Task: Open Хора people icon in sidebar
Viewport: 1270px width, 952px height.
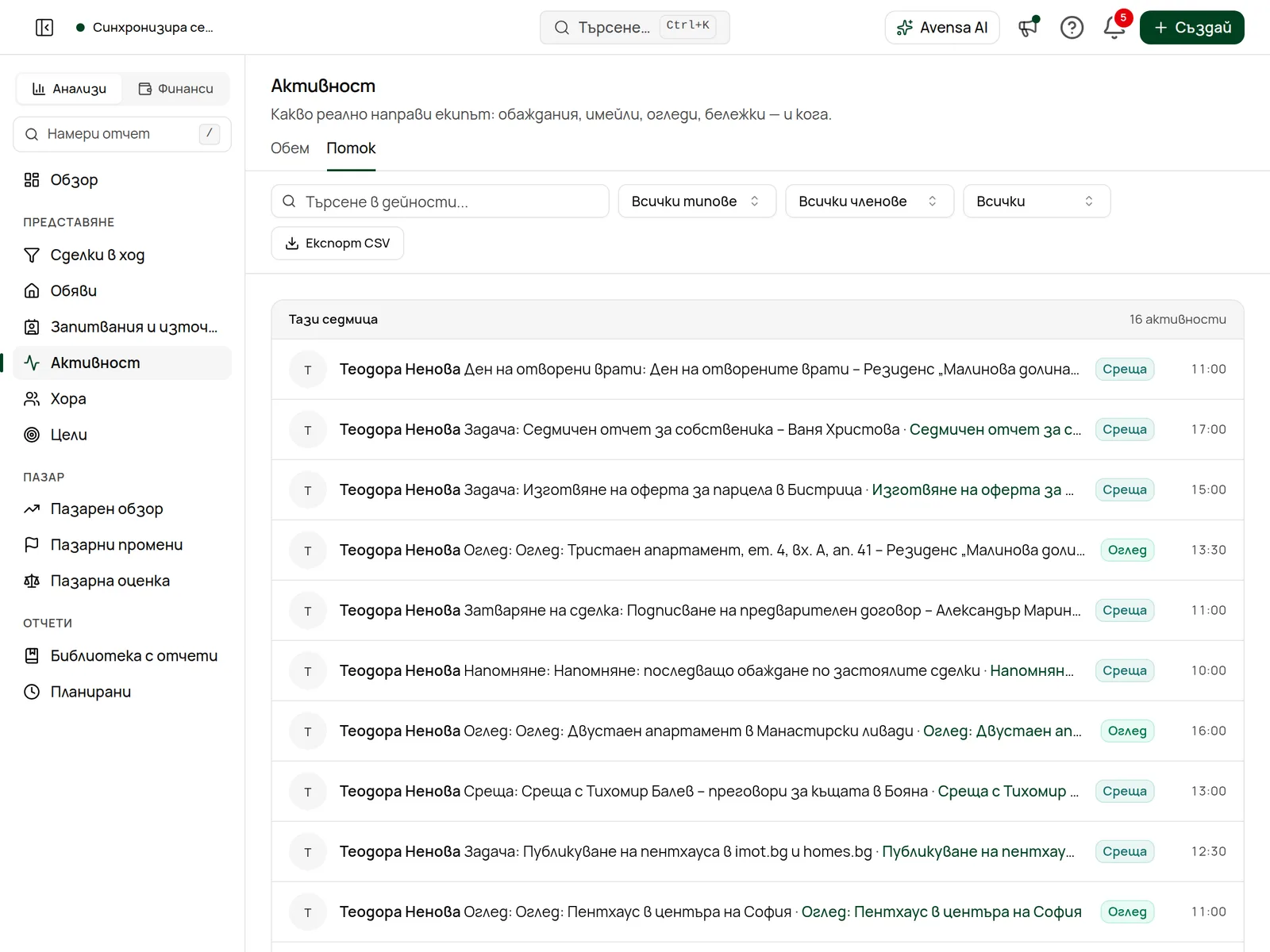Action: click(32, 399)
